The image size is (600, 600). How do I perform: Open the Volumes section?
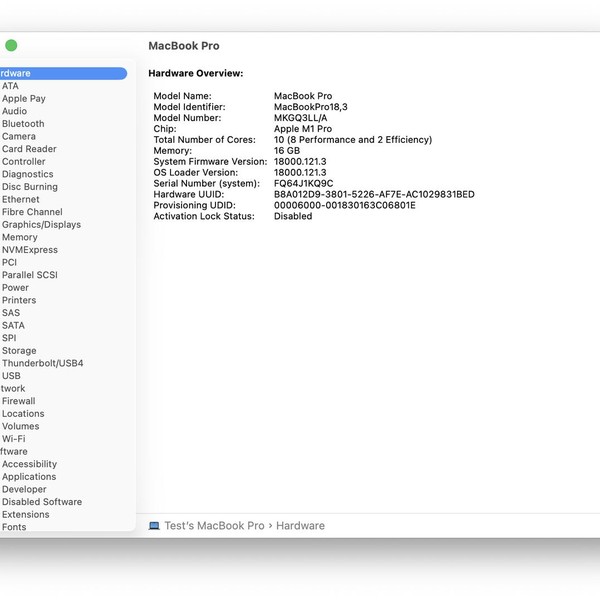(x=21, y=426)
